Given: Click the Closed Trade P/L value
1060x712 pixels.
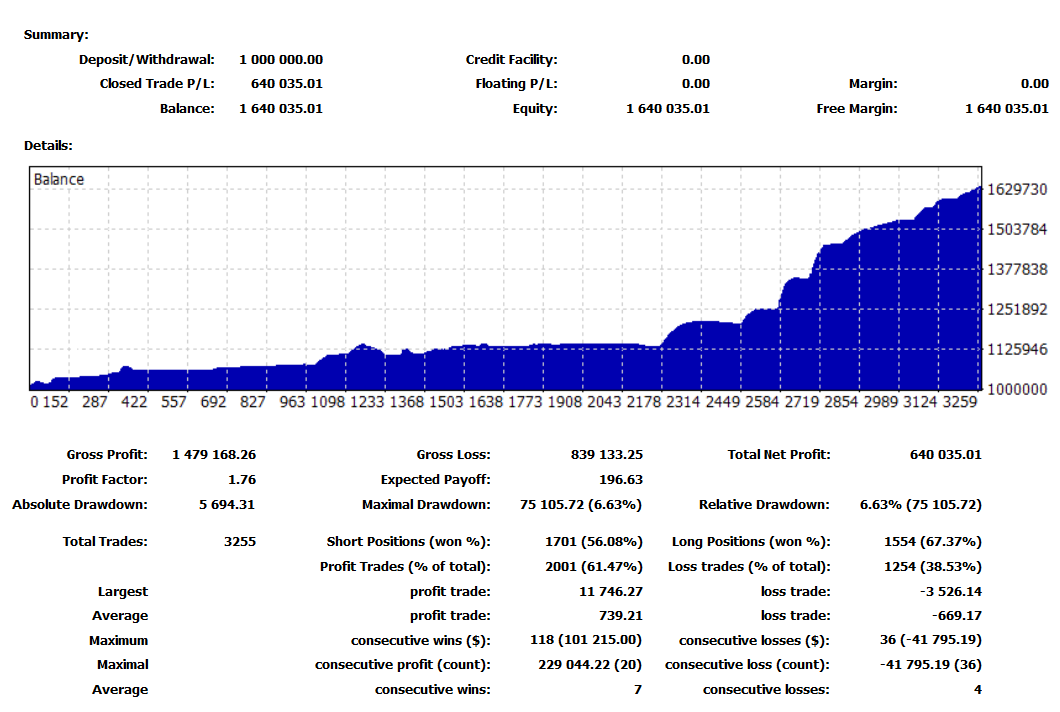Looking at the screenshot, I should click(280, 84).
